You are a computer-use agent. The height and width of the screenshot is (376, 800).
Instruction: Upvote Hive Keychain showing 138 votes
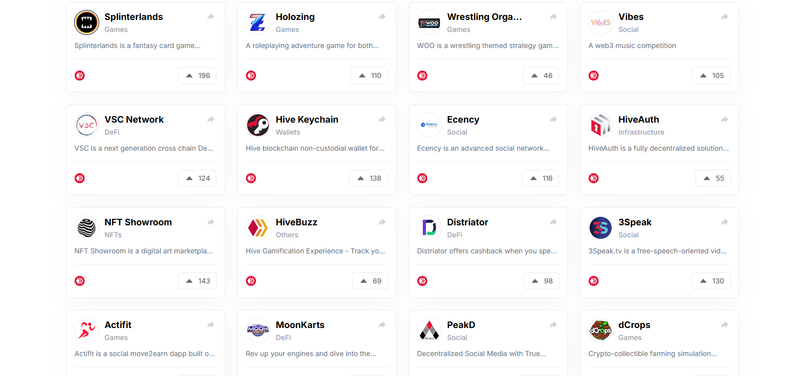[368, 178]
